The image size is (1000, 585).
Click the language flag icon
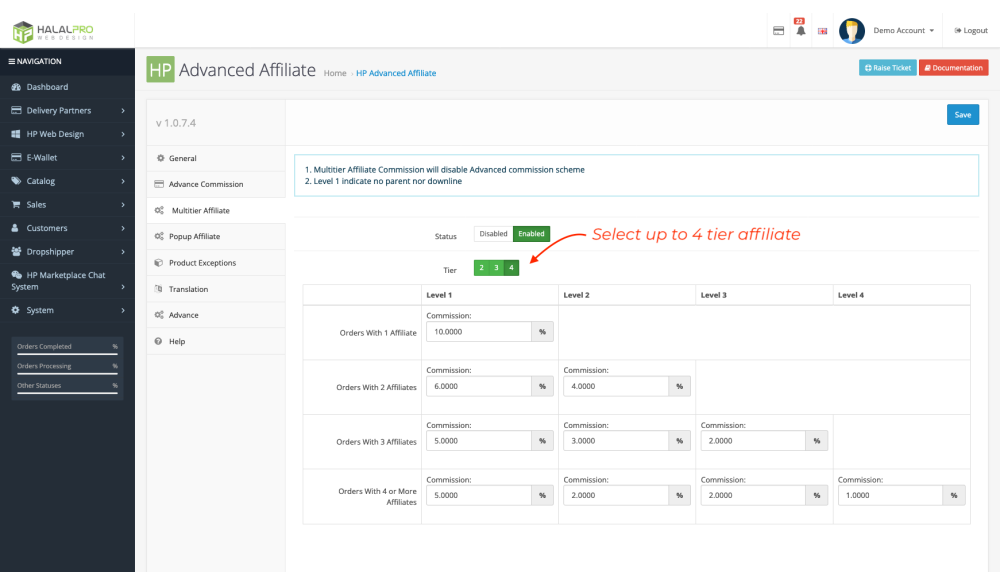pyautogui.click(x=822, y=31)
